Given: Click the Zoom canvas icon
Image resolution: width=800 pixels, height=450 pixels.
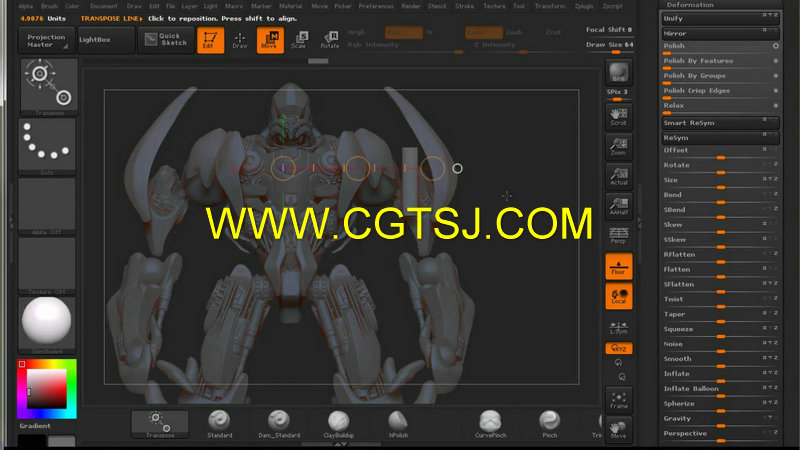Looking at the screenshot, I should coord(618,146).
